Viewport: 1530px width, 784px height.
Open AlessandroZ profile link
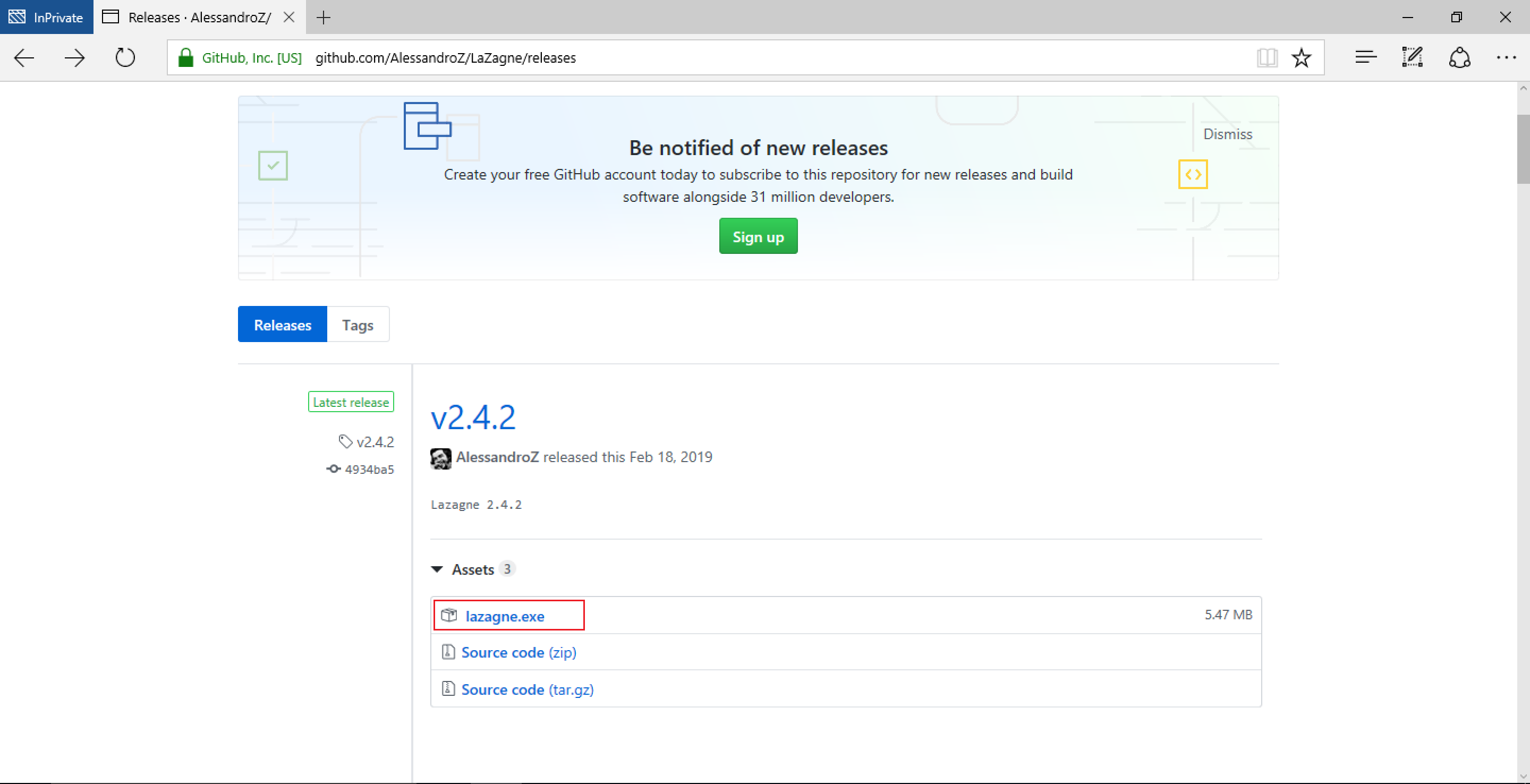[497, 457]
